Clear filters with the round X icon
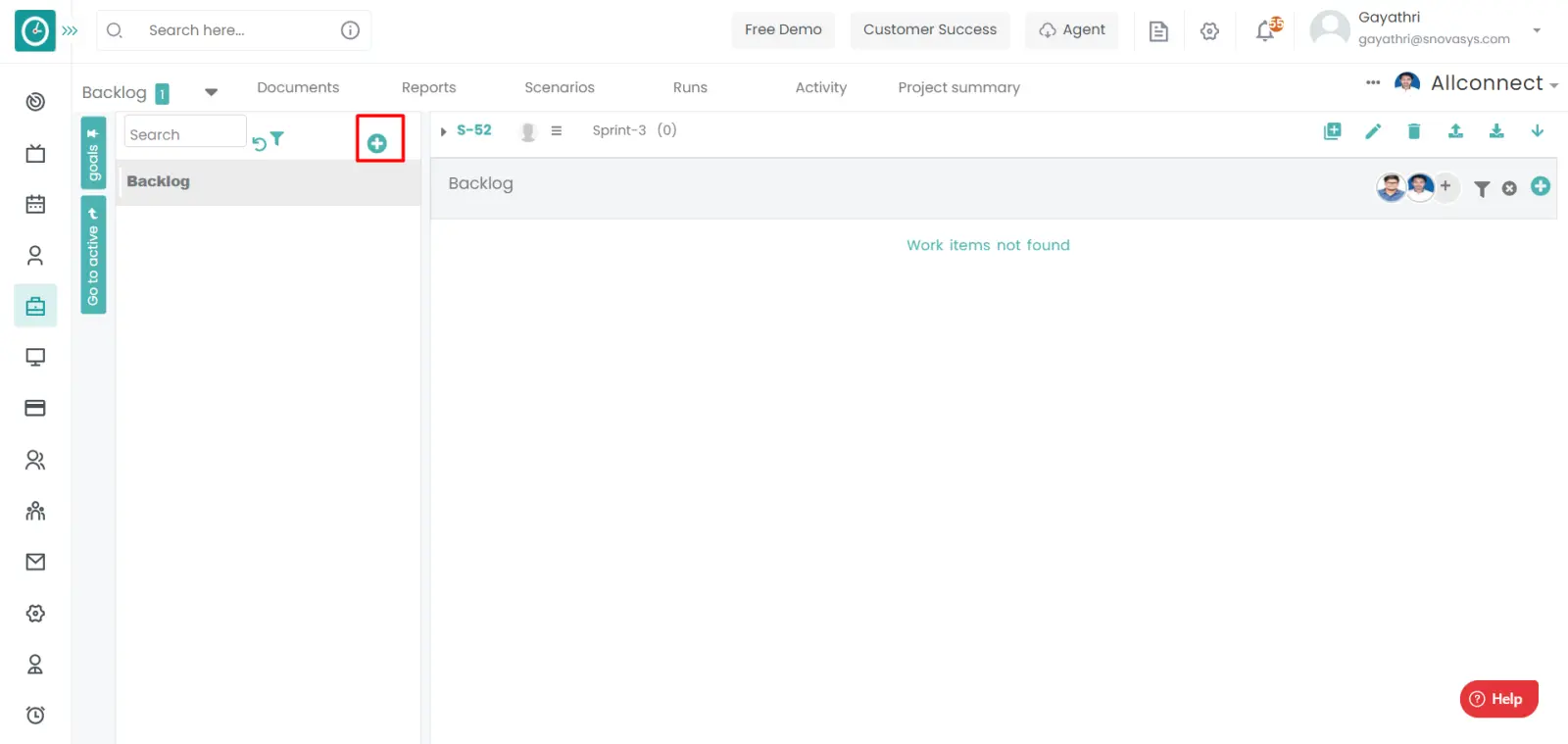Image resolution: width=1568 pixels, height=744 pixels. click(x=1509, y=188)
